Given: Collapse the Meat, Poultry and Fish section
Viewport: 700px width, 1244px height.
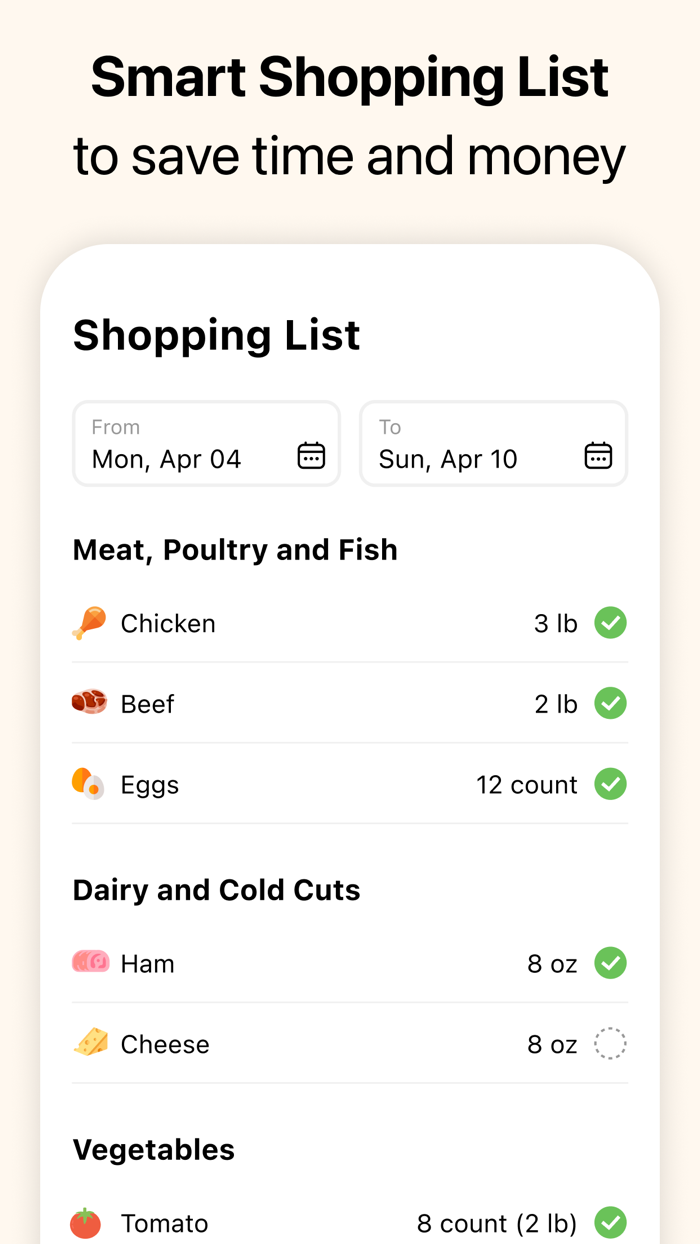Looking at the screenshot, I should tap(234, 550).
